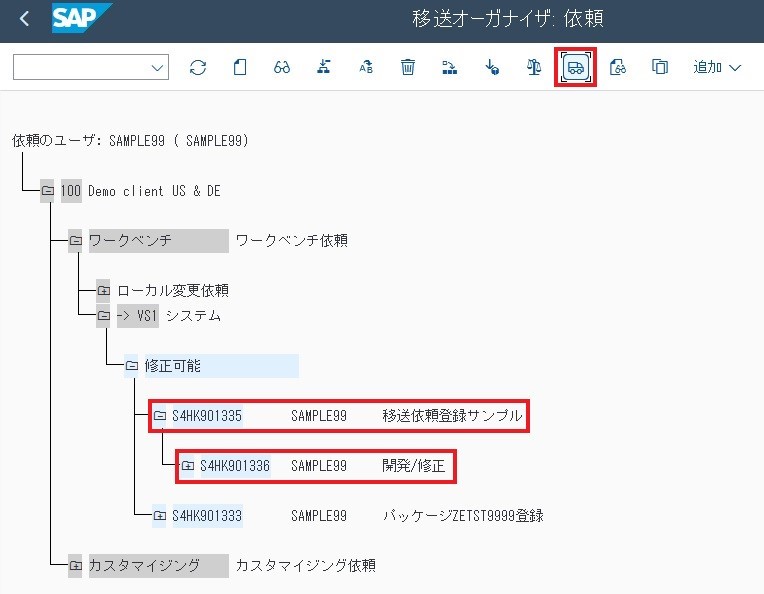Click the release truck icon
The width and height of the screenshot is (764, 594).
575,67
